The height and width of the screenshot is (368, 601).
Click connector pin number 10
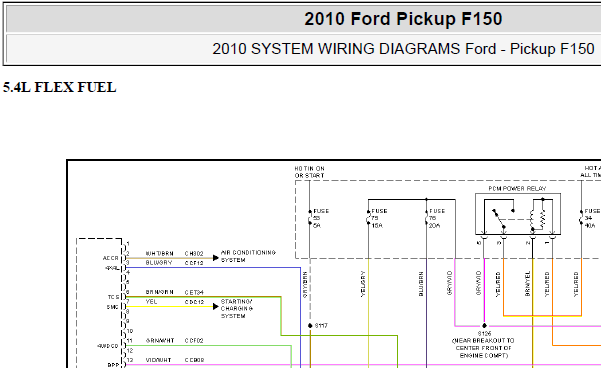click(x=130, y=331)
